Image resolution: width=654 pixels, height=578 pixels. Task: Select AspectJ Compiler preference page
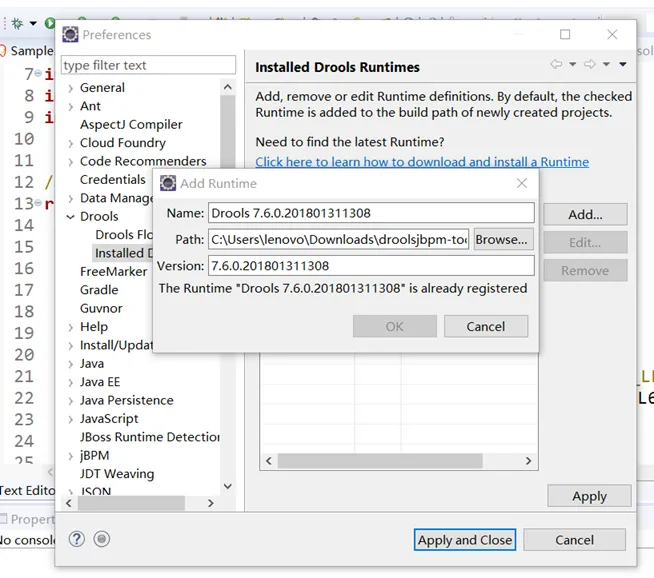(131, 124)
